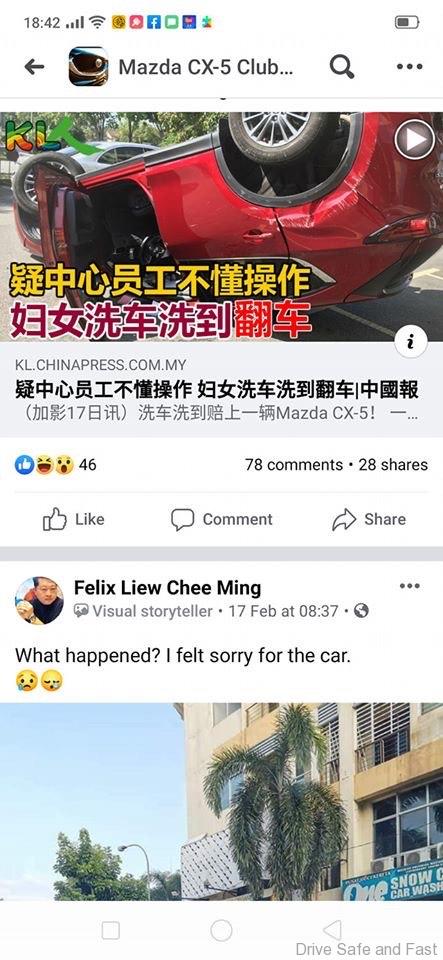Comment on the car wash post
The width and height of the screenshot is (443, 960).
222,519
